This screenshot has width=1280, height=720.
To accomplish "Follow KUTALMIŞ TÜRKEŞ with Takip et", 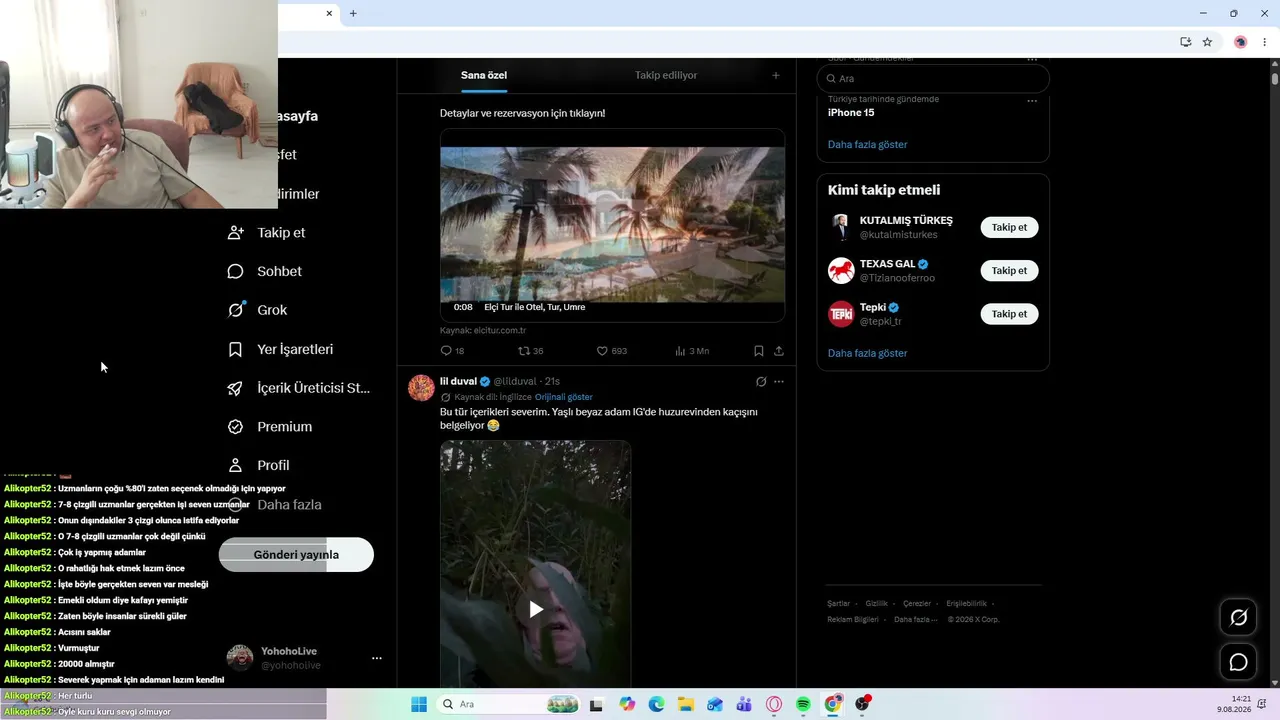I will [1009, 227].
